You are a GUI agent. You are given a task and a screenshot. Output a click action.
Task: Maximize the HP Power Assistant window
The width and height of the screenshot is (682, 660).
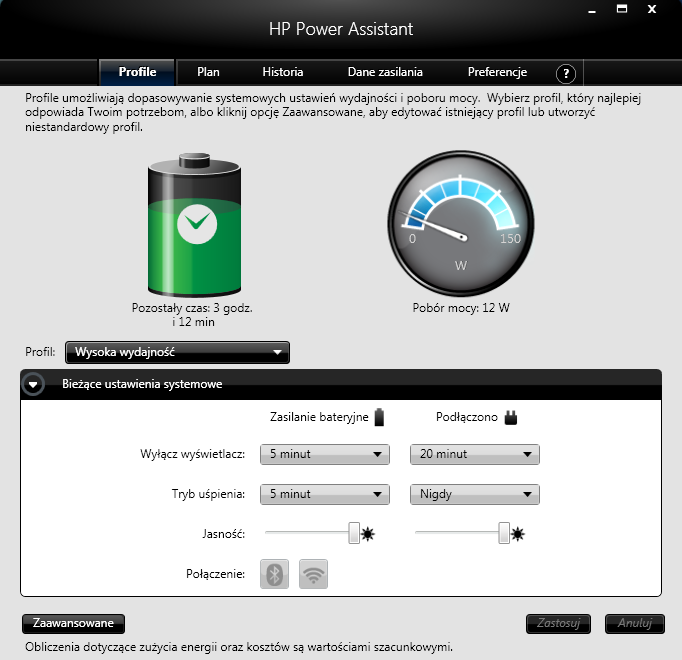pos(622,9)
